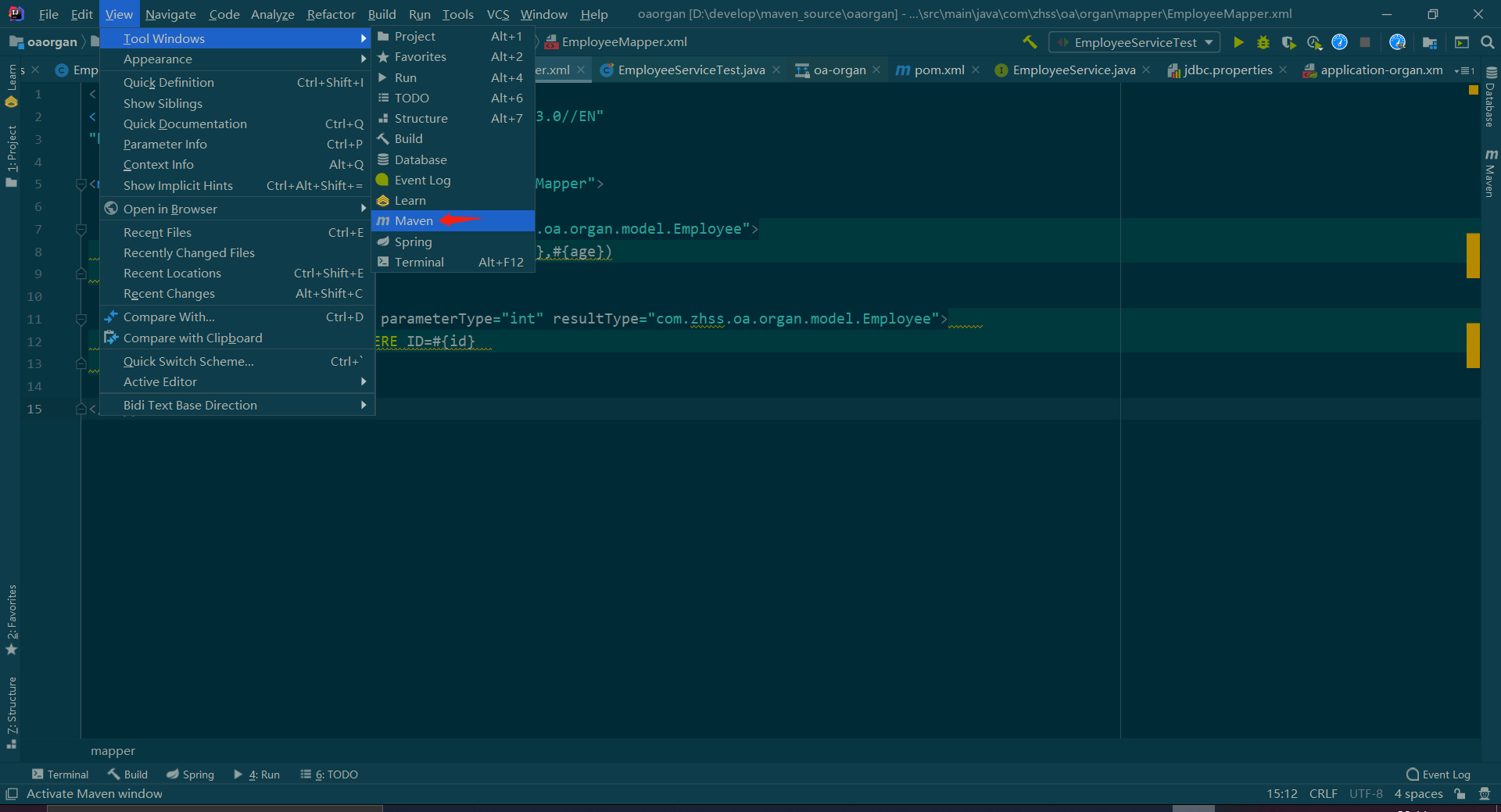The height and width of the screenshot is (812, 1501).
Task: Click mapper breadcrumb below editor
Action: click(x=113, y=751)
